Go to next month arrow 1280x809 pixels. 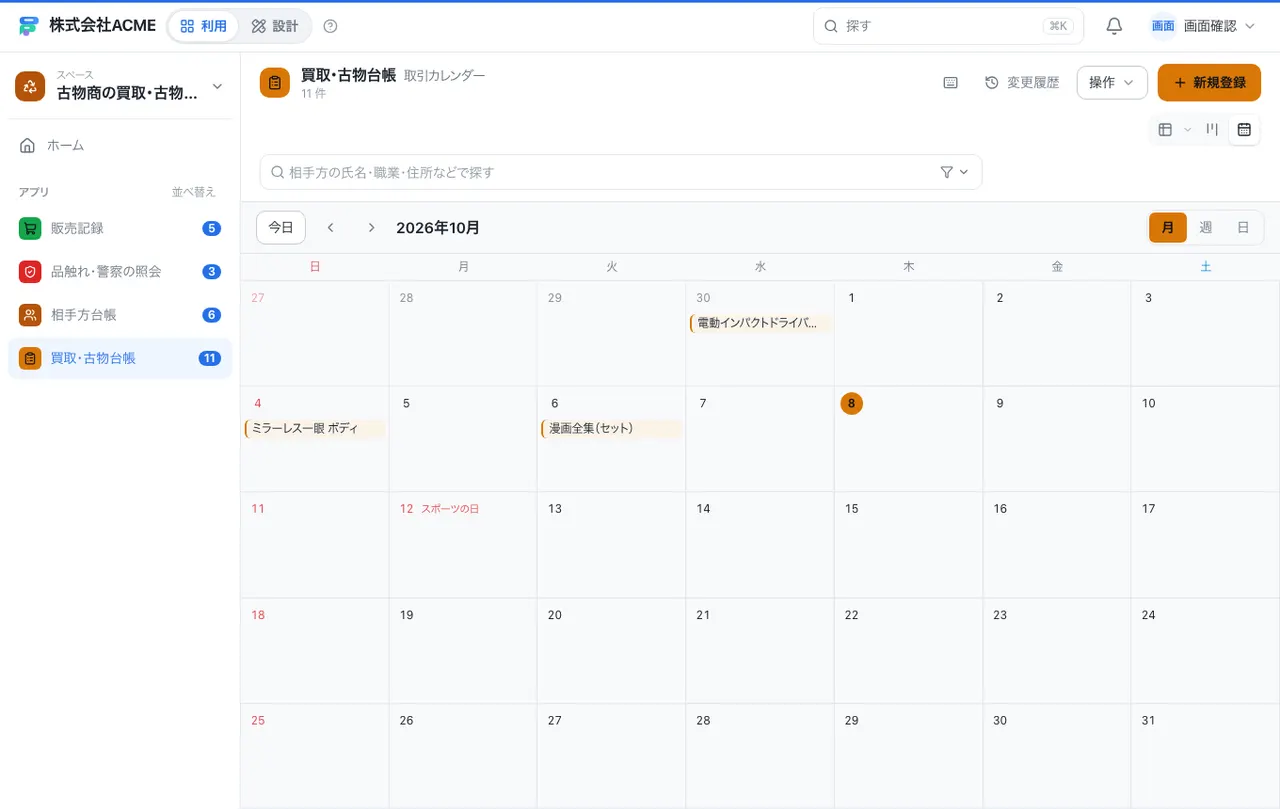(x=371, y=228)
